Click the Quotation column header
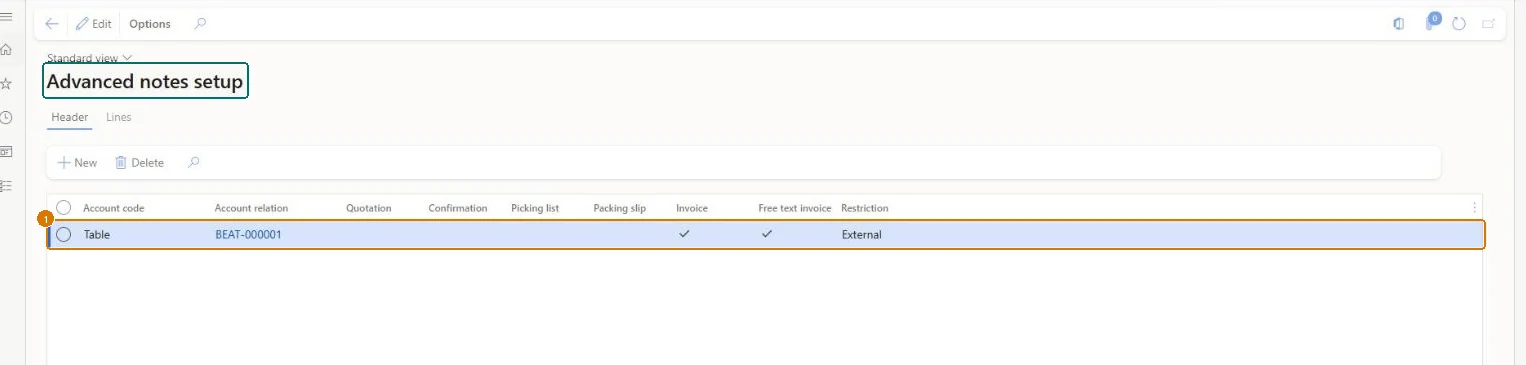The image size is (1526, 365). pos(369,208)
